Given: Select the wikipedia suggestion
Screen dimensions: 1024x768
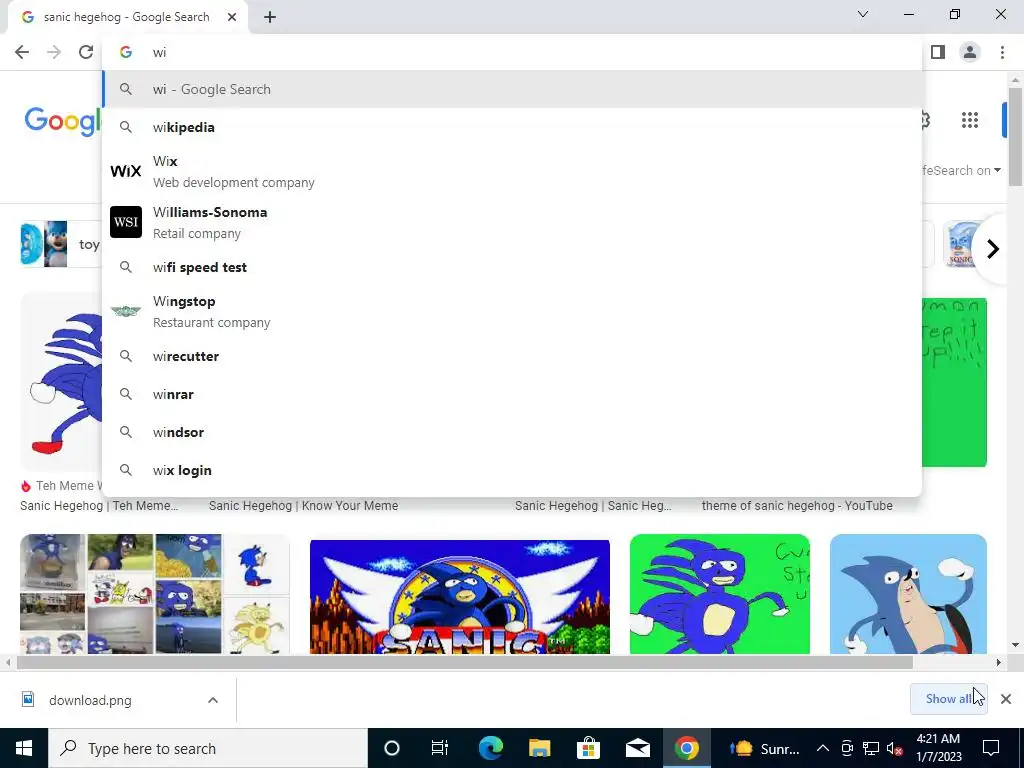Looking at the screenshot, I should click(512, 127).
